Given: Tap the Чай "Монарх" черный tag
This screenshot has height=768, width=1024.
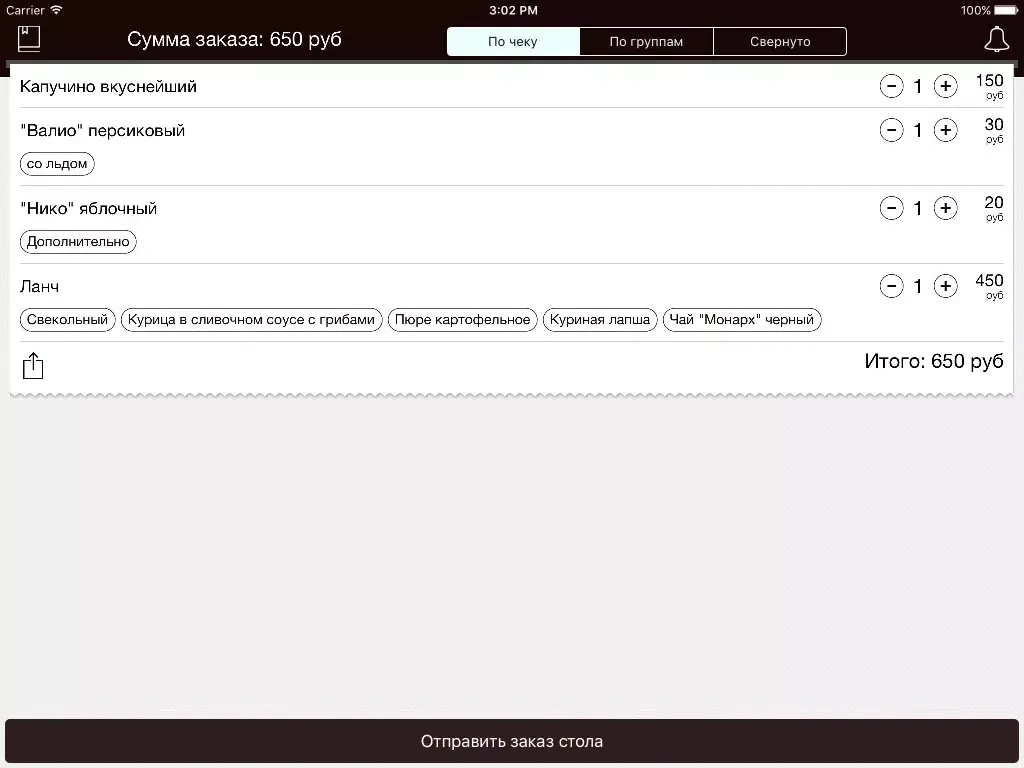Looking at the screenshot, I should (742, 320).
